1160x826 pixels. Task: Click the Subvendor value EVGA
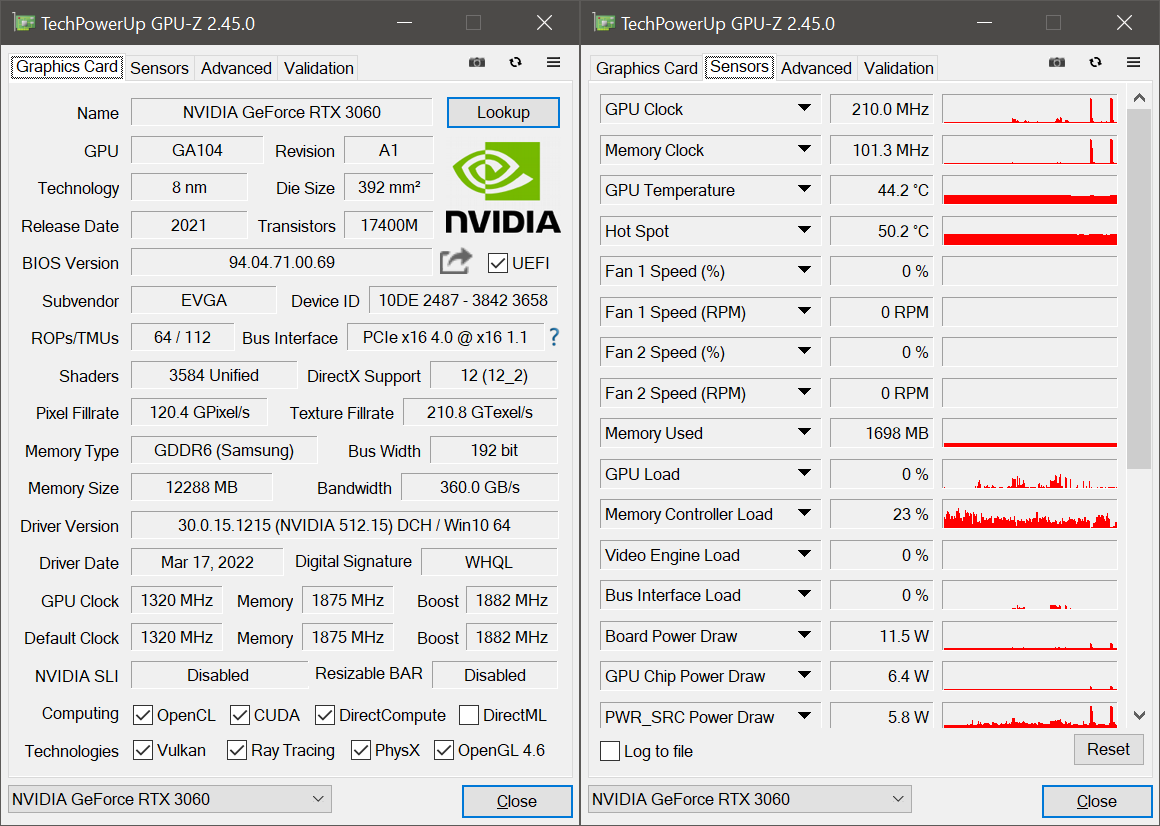tap(203, 300)
